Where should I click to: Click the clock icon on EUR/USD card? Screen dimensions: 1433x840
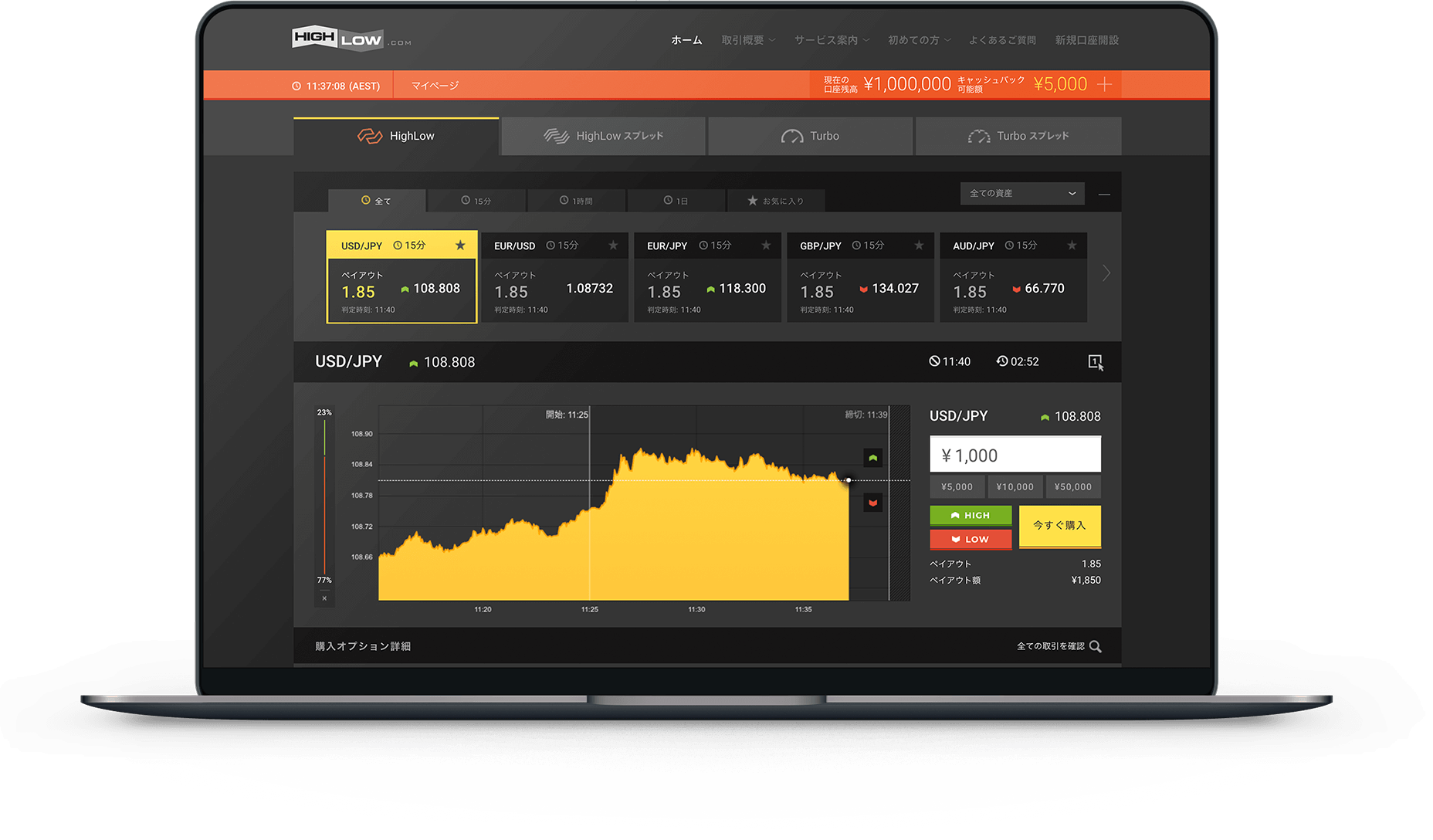[x=551, y=246]
